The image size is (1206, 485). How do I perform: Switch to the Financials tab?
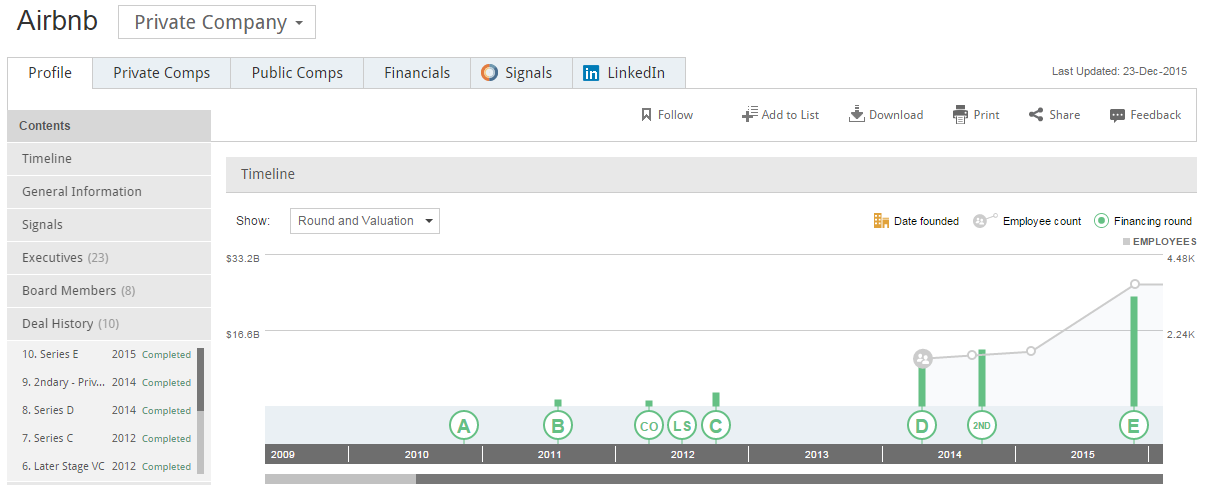(417, 73)
